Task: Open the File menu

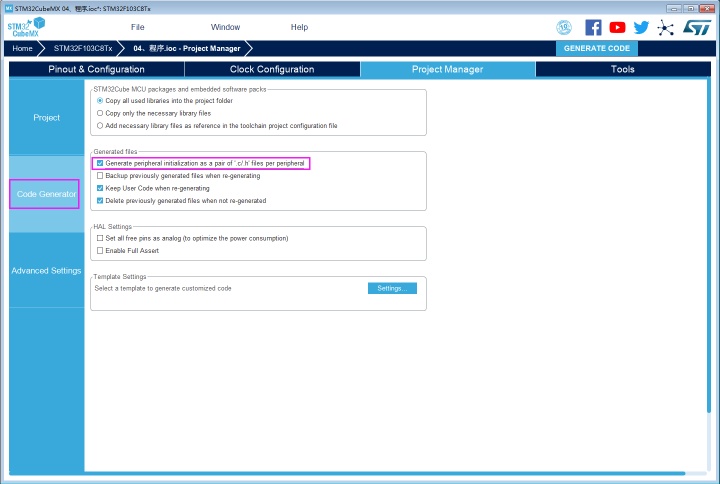Action: coord(137,27)
